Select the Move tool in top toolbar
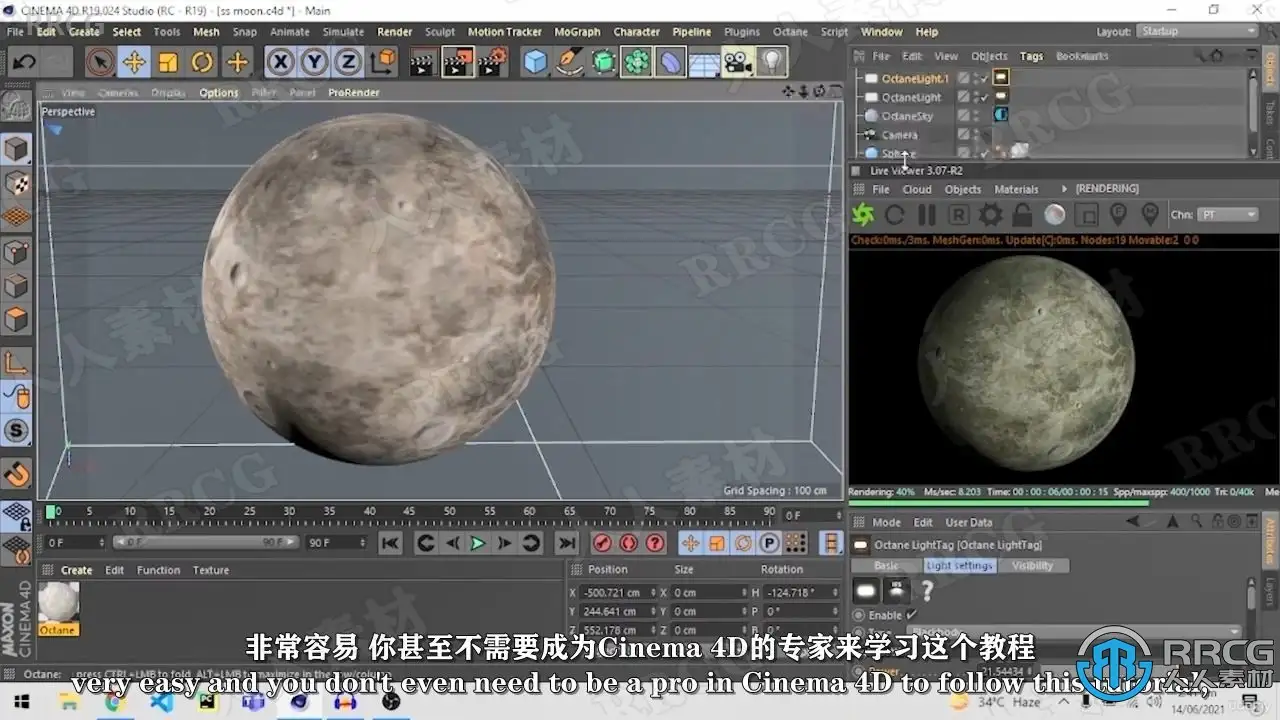1280x720 pixels. (133, 62)
